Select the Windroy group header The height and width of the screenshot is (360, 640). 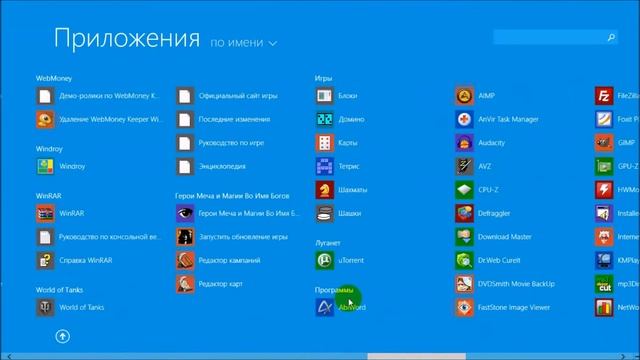point(49,149)
